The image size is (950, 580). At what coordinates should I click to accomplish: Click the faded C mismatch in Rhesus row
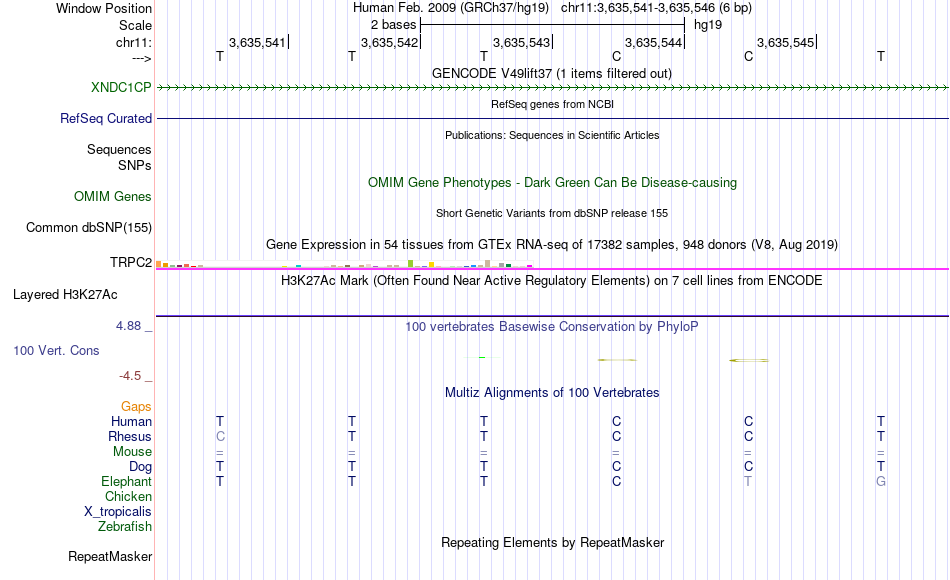pyautogui.click(x=220, y=436)
